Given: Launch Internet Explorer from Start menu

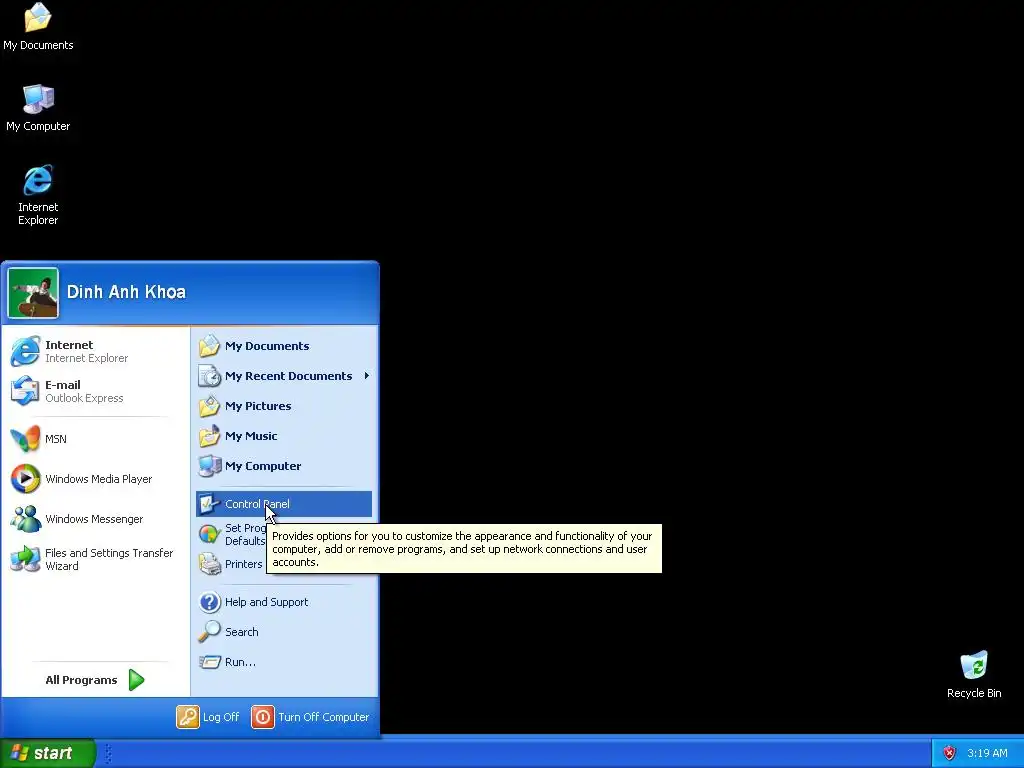Looking at the screenshot, I should (x=25, y=351).
